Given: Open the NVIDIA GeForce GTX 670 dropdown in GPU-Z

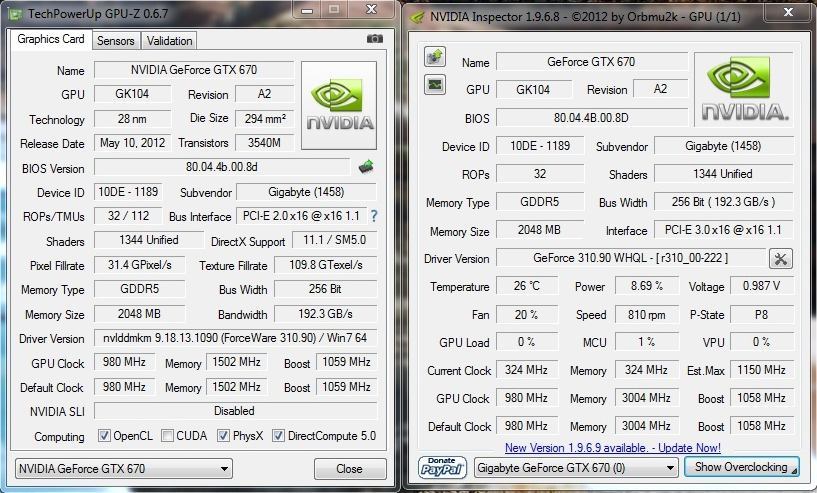Looking at the screenshot, I should tap(124, 469).
